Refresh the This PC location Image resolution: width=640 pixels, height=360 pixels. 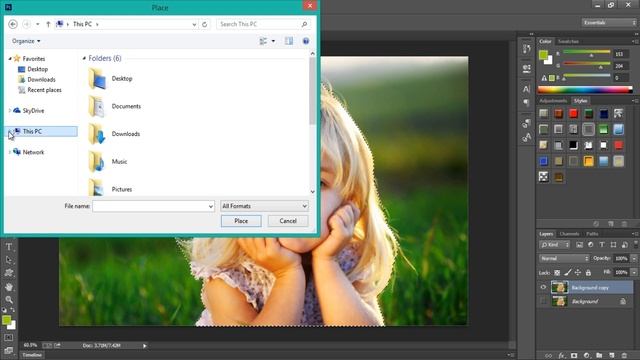click(204, 24)
